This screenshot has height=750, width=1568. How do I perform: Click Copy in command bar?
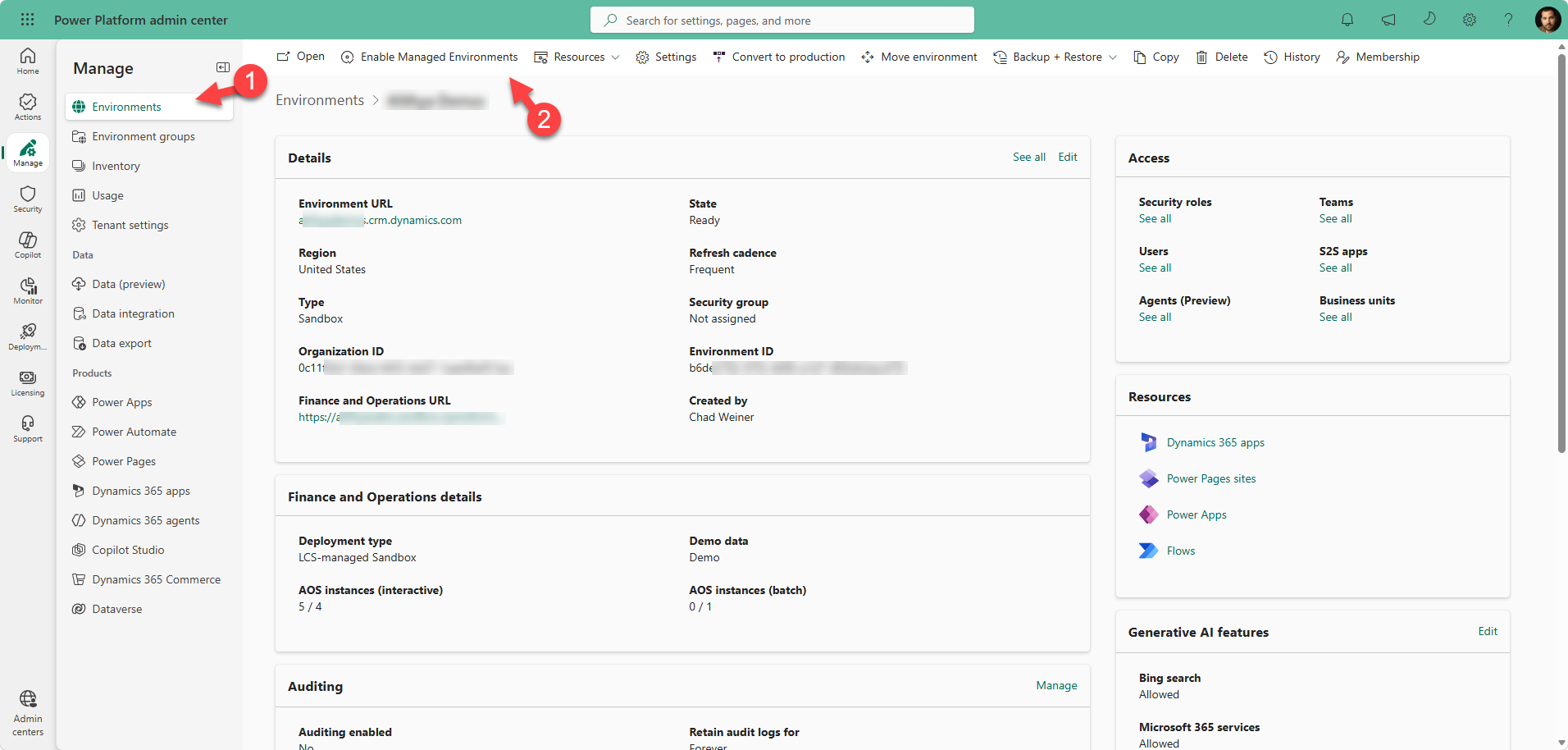[1156, 57]
